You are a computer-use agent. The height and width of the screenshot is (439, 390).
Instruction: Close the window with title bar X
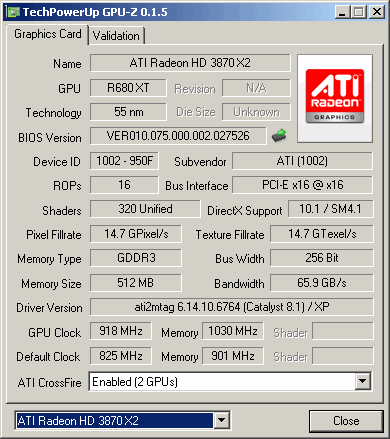pos(377,12)
